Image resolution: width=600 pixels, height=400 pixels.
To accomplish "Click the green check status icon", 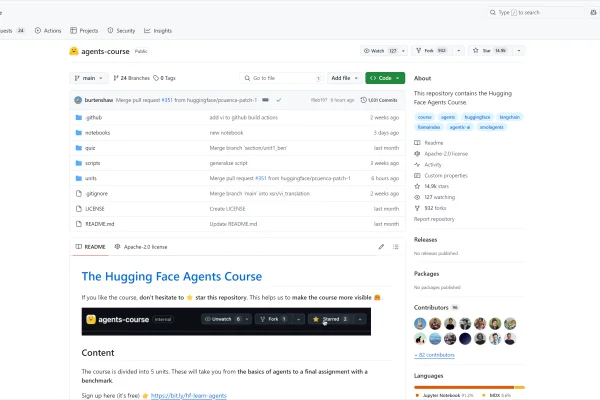I will pyautogui.click(x=279, y=100).
